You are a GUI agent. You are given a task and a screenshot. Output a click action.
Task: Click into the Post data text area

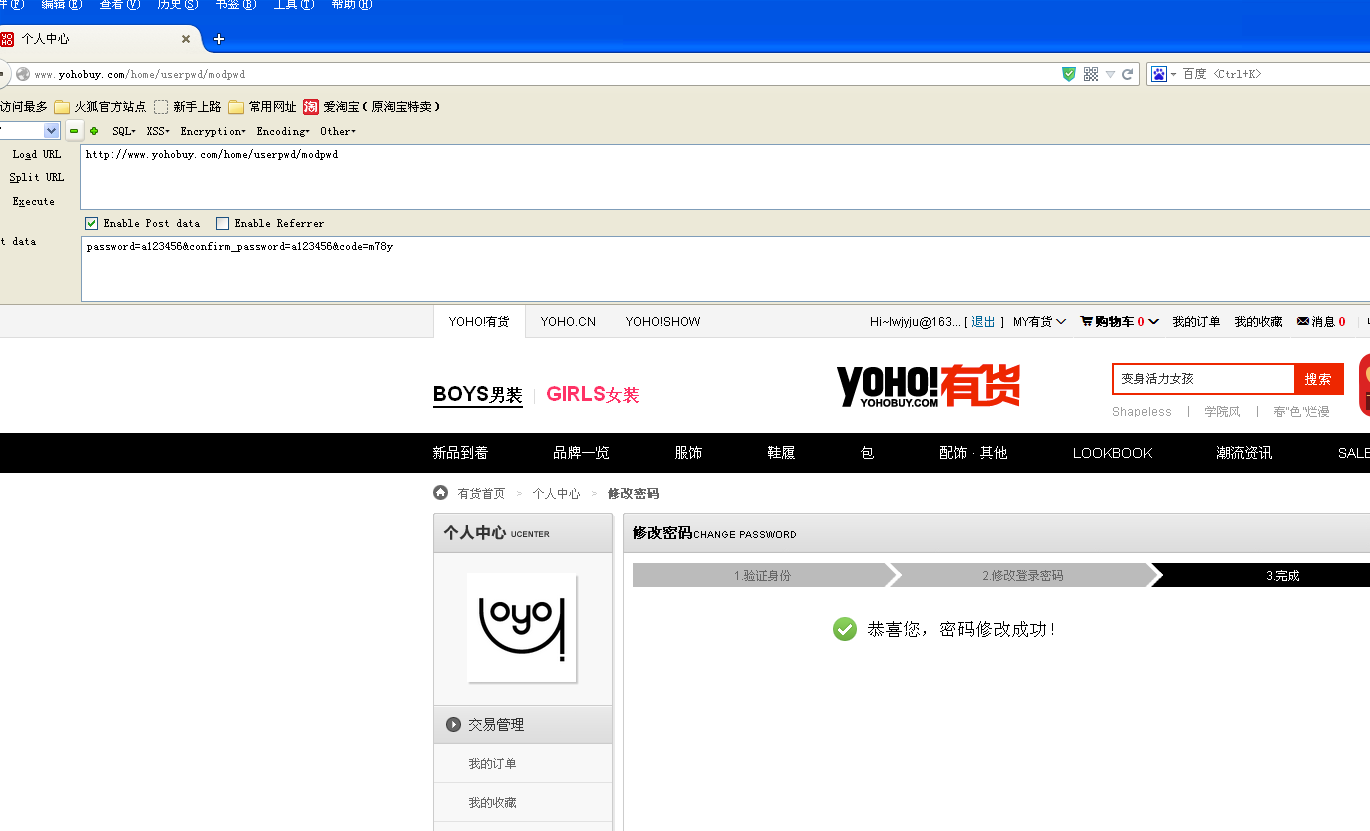(725, 269)
